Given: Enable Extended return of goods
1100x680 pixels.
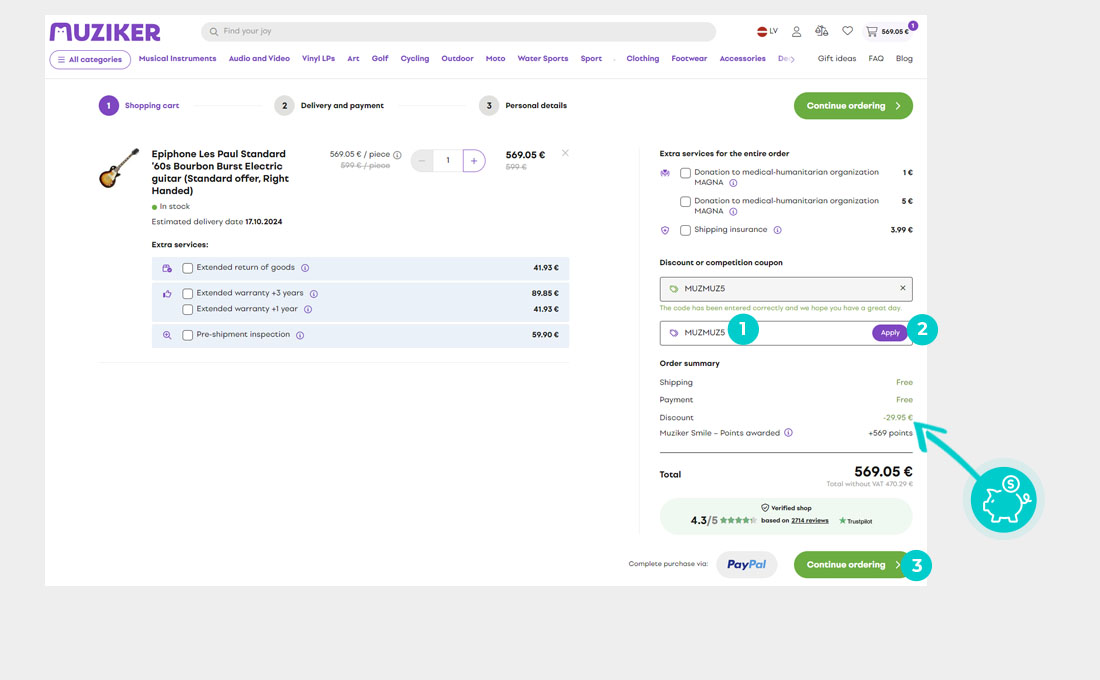Looking at the screenshot, I should pos(187,268).
